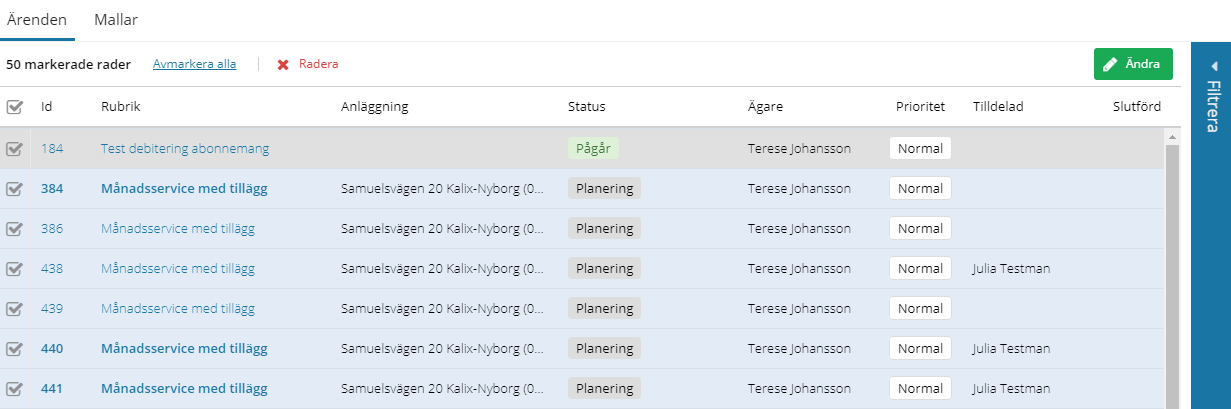
Task: Click the vertical scrollbar of the list
Action: pyautogui.click(x=1172, y=270)
